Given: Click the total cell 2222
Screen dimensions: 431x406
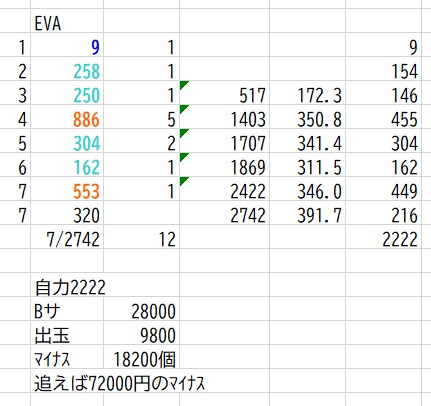Looking at the screenshot, I should [383, 239].
